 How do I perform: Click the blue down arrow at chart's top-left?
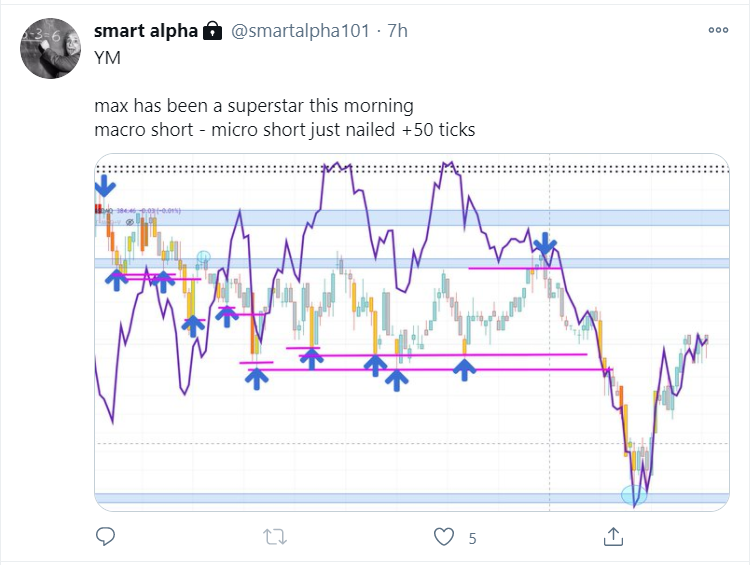104,186
